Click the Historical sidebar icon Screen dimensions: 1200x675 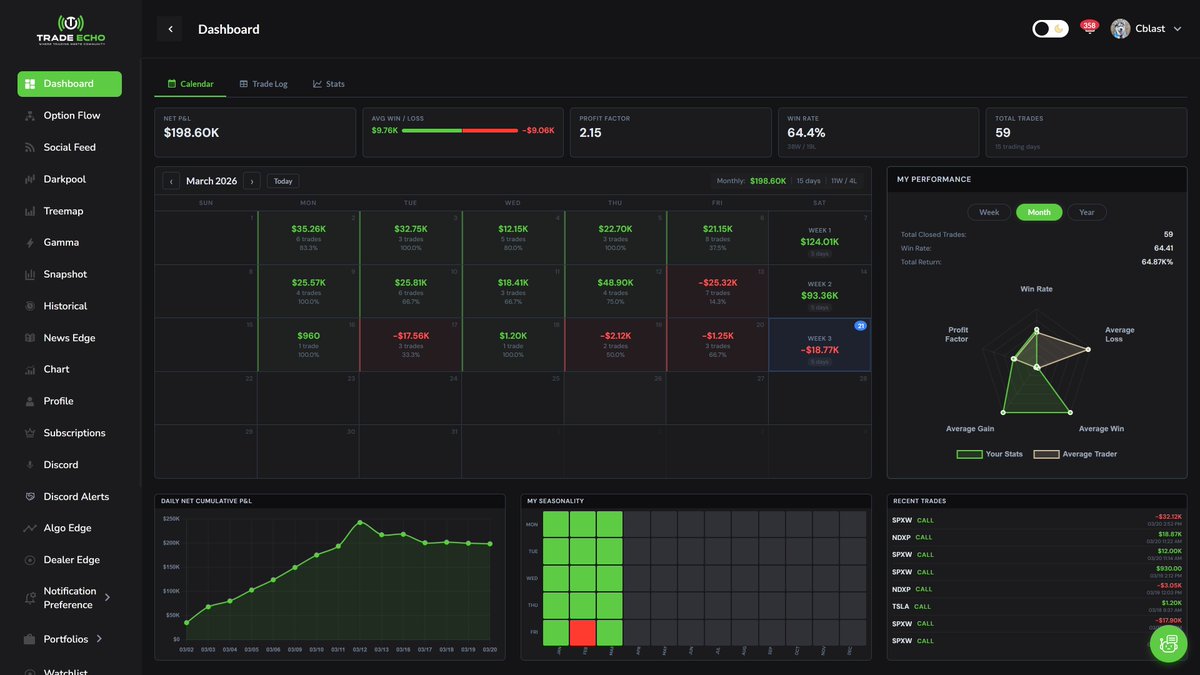pyautogui.click(x=30, y=307)
